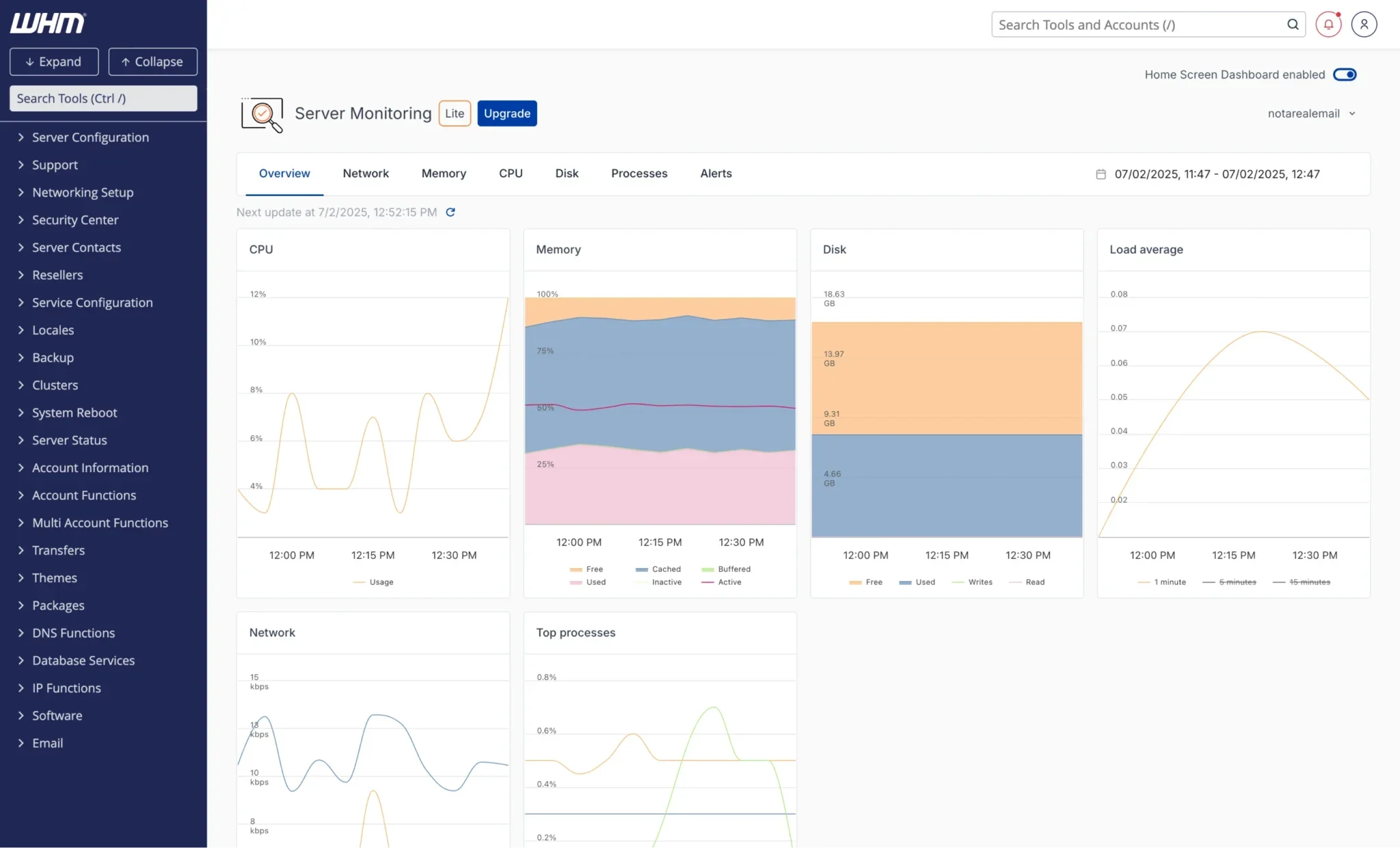Click the Upgrade button
The width and height of the screenshot is (1400, 848).
tap(507, 113)
